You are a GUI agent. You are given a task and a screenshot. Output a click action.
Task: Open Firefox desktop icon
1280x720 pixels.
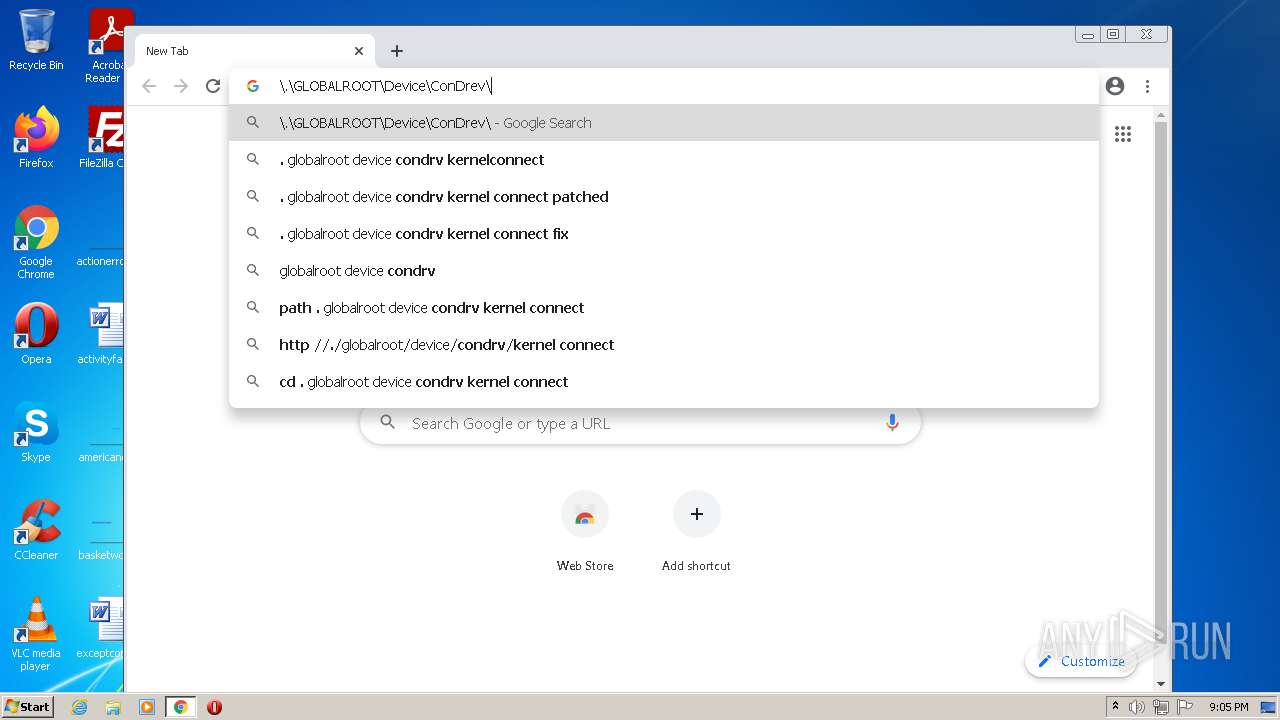36,137
